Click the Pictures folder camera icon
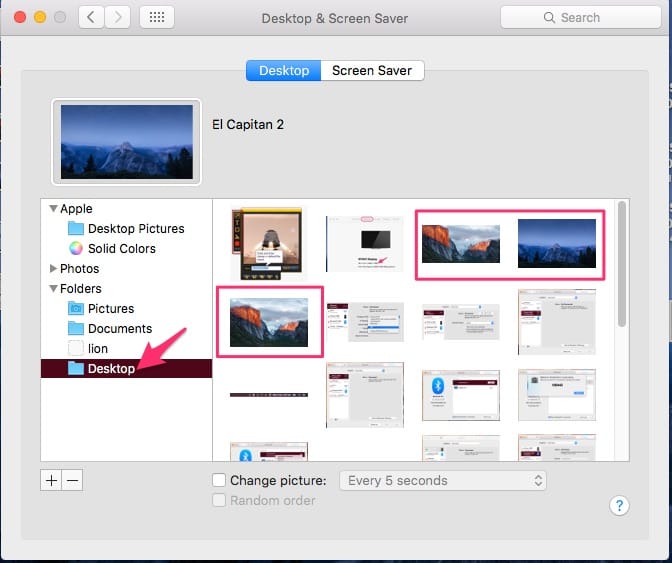672x563 pixels. tap(76, 308)
